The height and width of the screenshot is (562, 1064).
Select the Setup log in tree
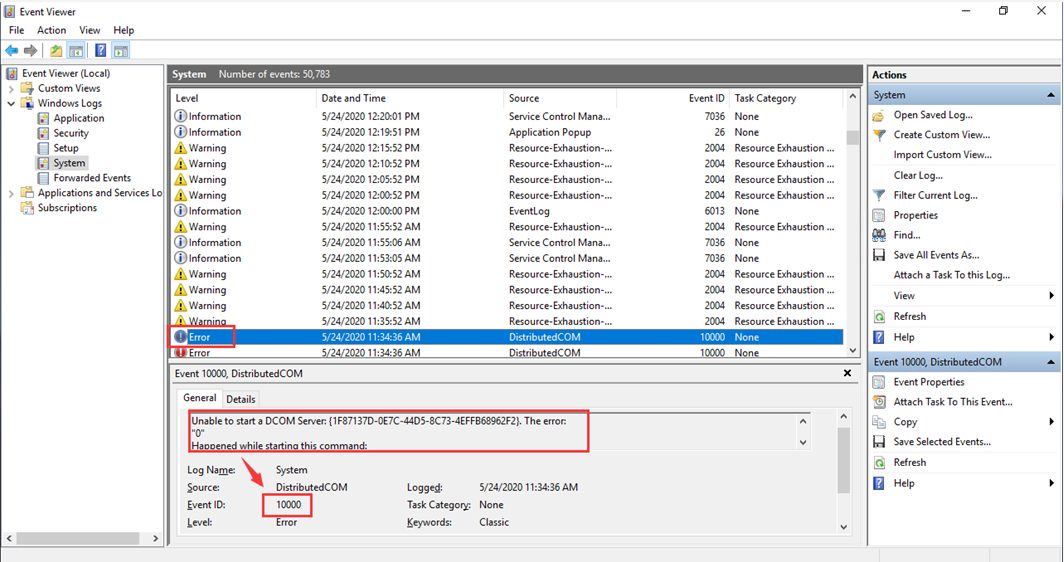pos(66,148)
